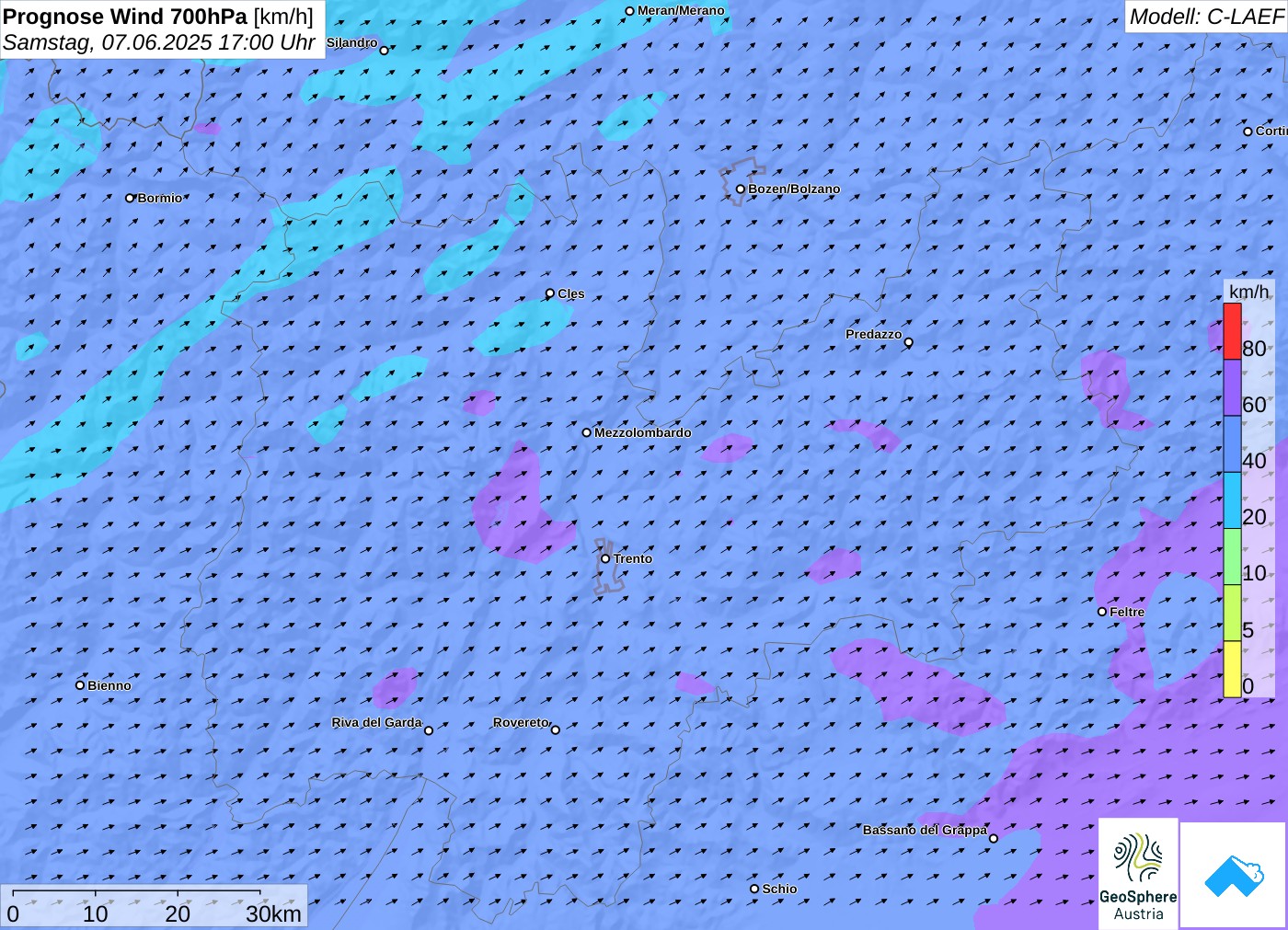1288x930 pixels.
Task: Click the 'Feltre' map label
Action: pos(1127,612)
